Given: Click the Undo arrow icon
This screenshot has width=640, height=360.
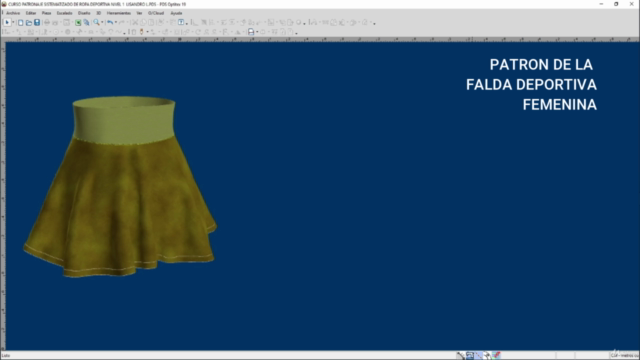Looking at the screenshot, I should [110, 22].
